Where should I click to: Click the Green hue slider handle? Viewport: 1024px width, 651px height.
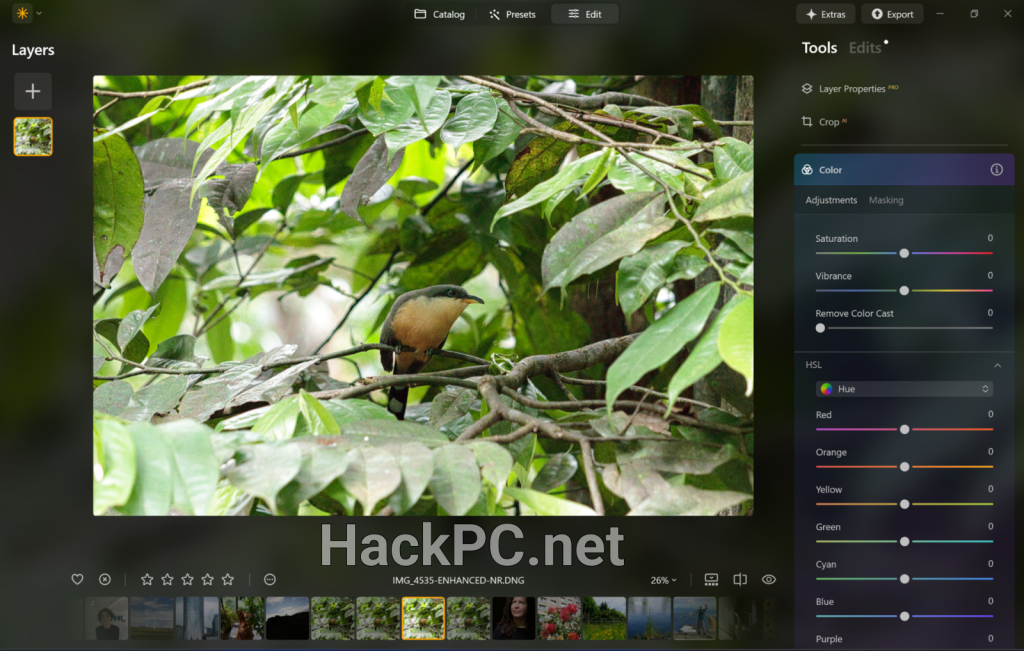click(x=904, y=541)
